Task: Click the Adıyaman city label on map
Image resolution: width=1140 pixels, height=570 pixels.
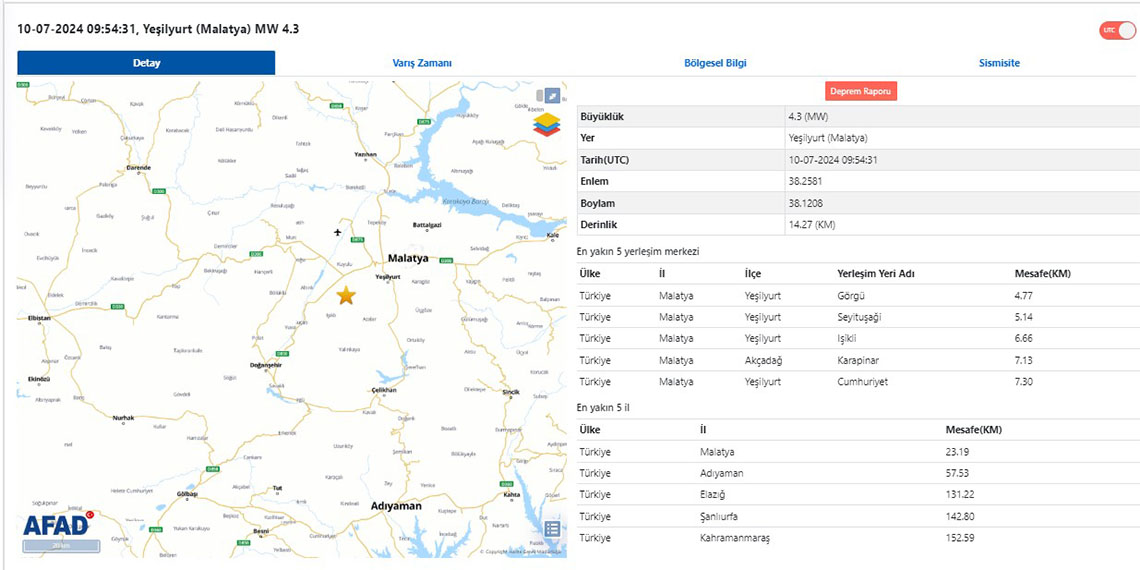Action: click(x=396, y=506)
